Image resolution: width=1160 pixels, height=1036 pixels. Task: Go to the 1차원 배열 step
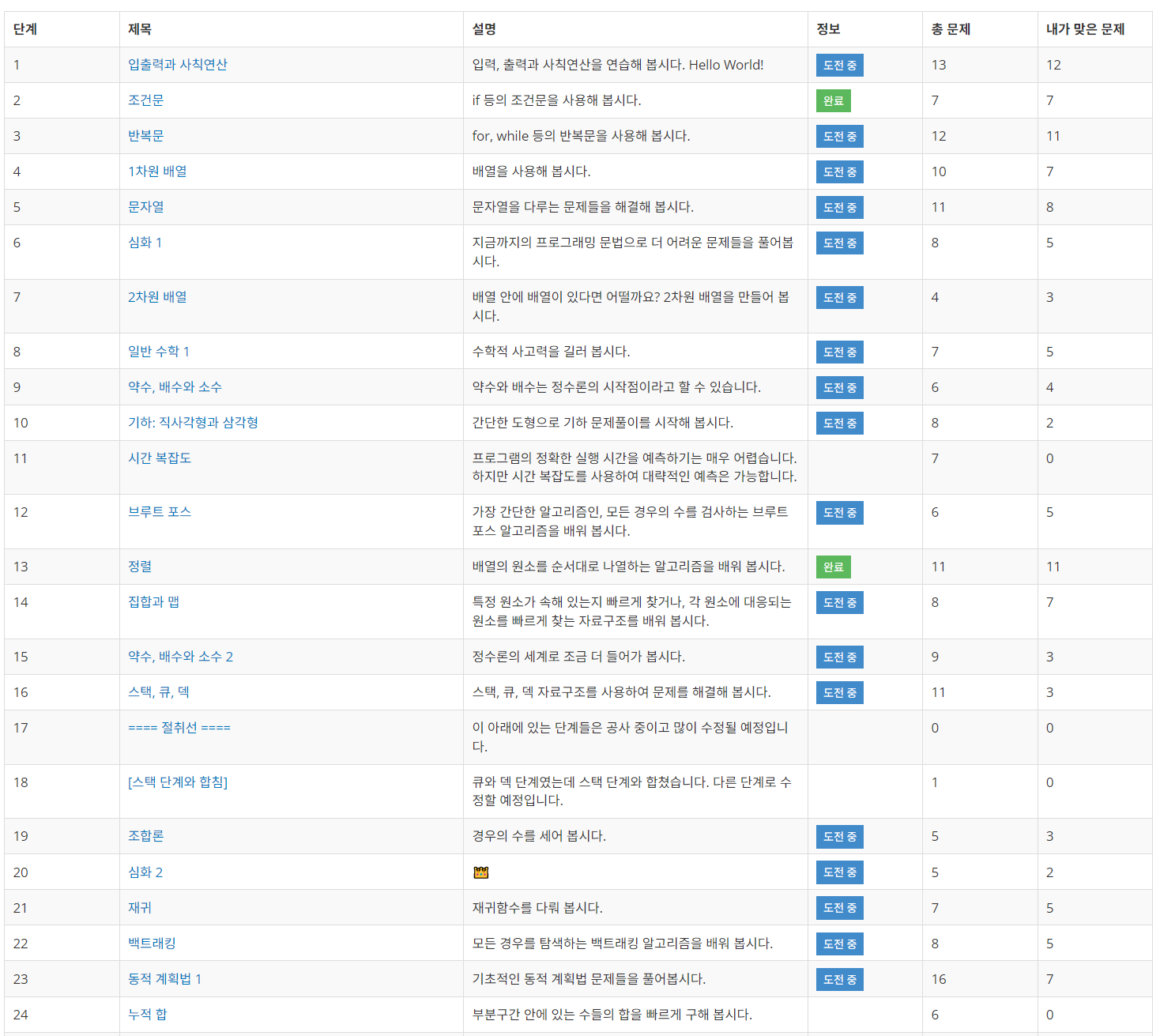coord(158,171)
